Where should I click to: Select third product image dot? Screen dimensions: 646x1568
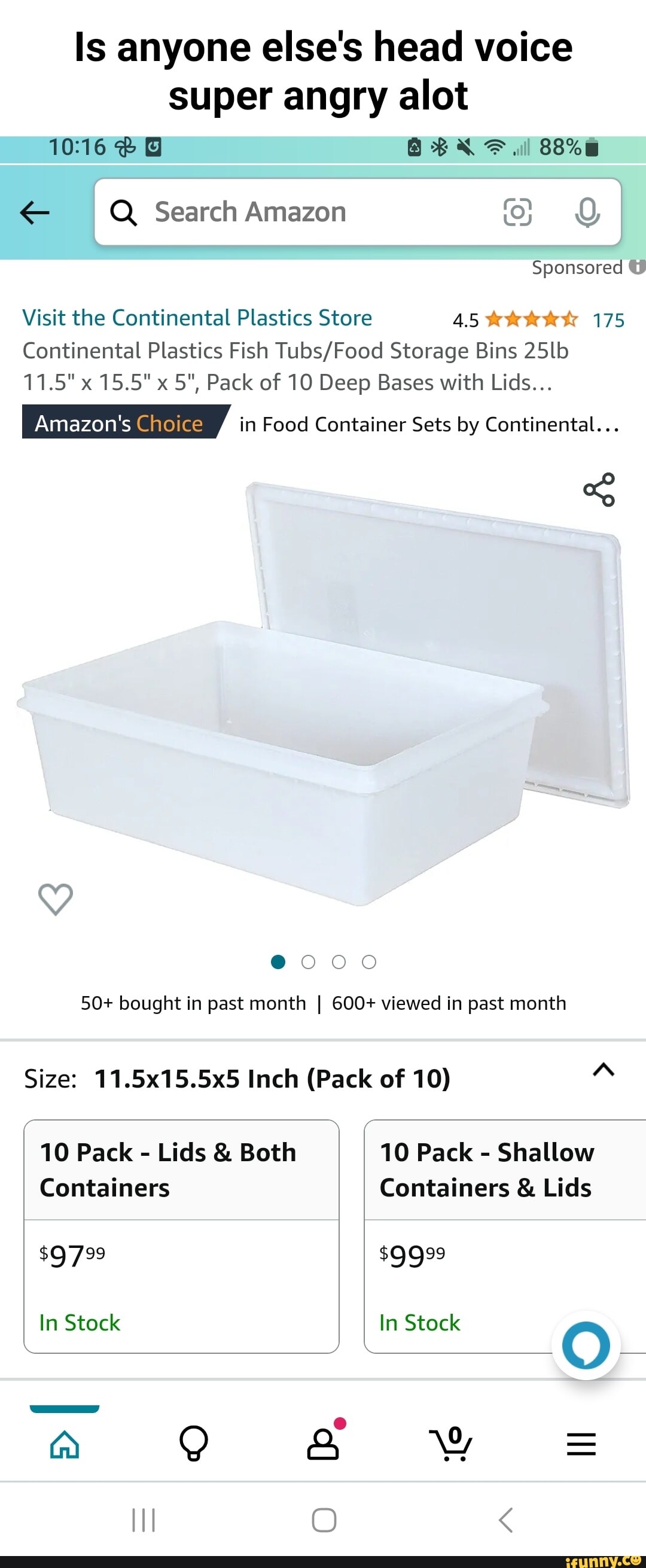coord(339,962)
